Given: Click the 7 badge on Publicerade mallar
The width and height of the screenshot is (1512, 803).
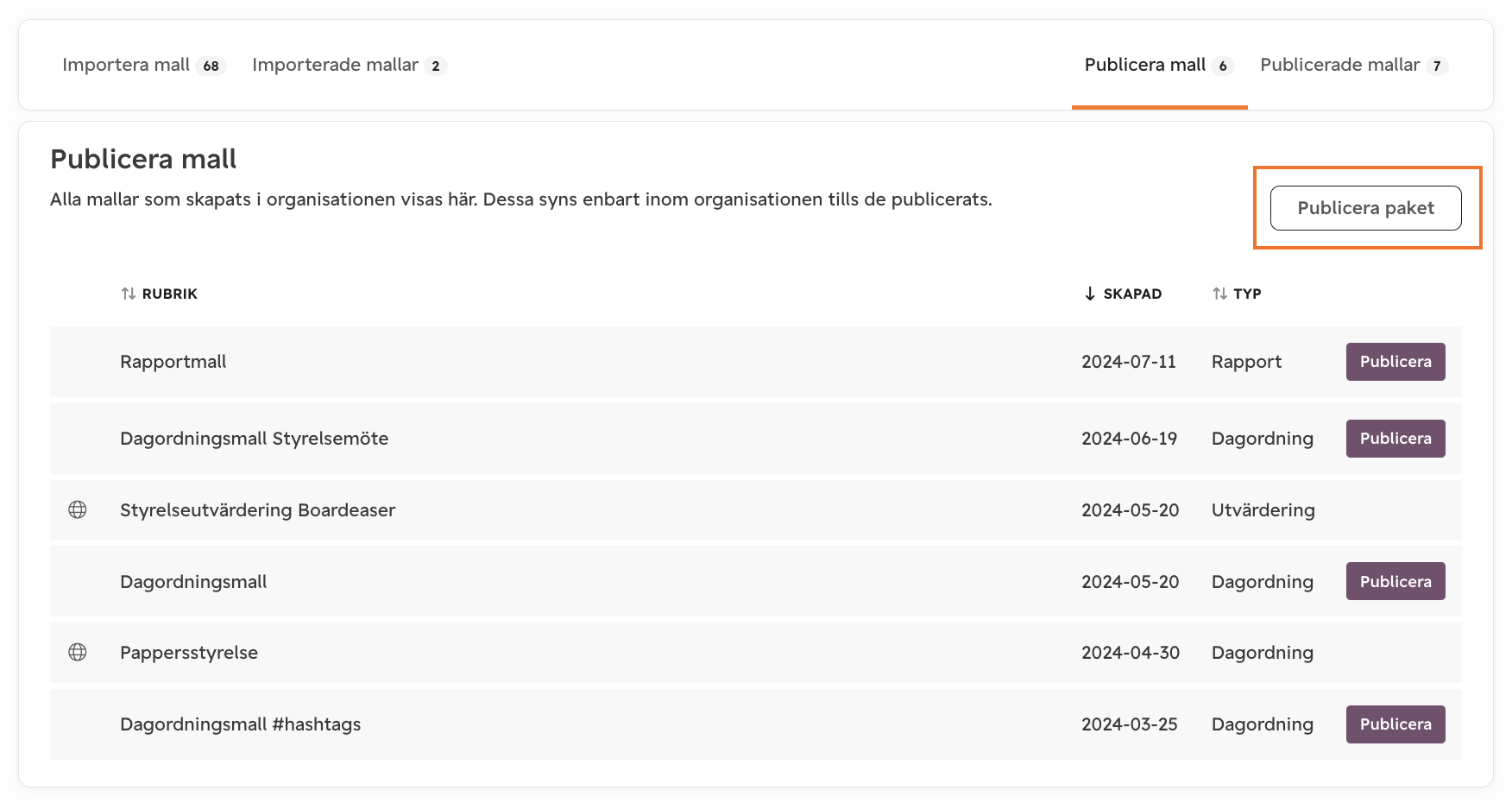Looking at the screenshot, I should [1437, 66].
